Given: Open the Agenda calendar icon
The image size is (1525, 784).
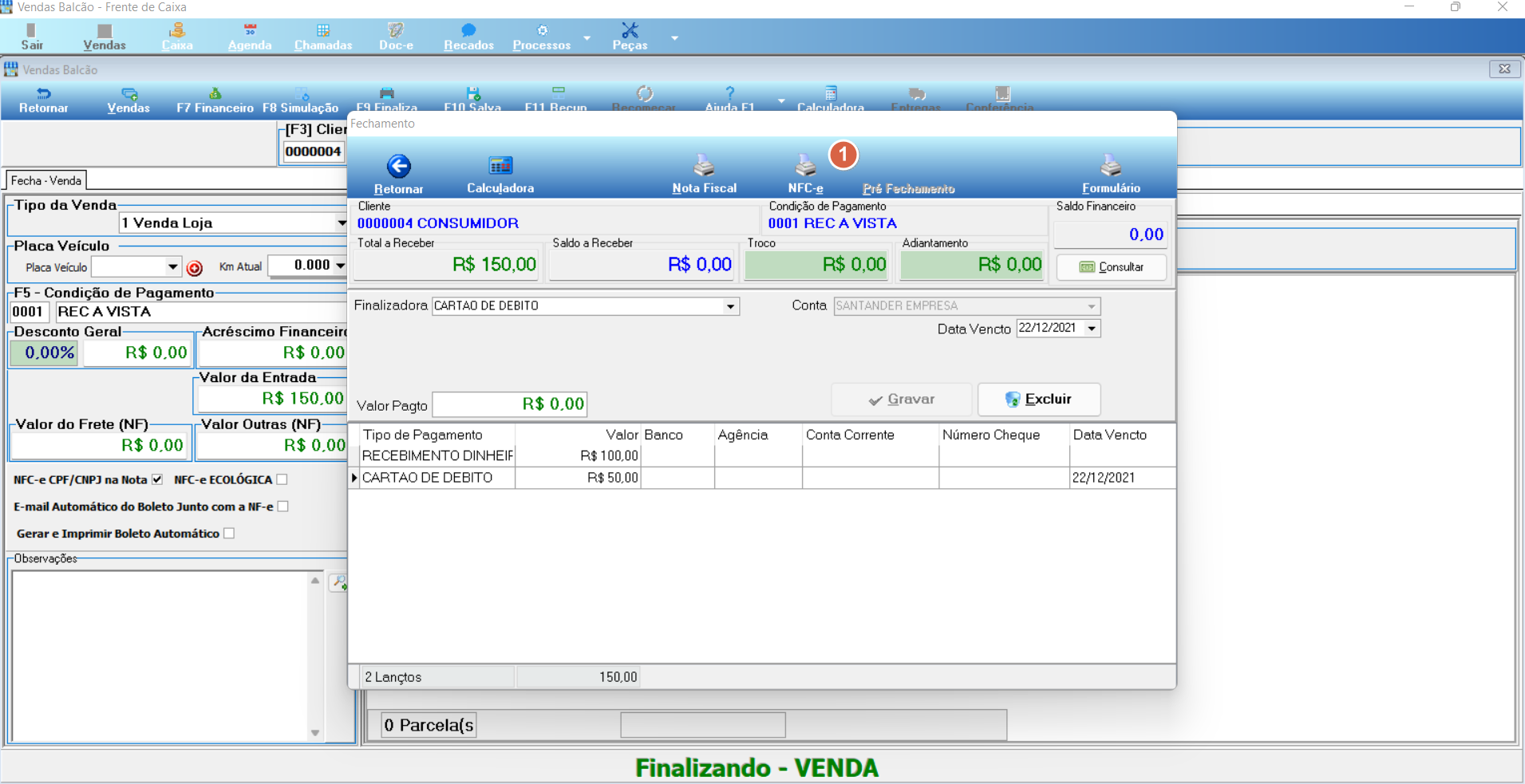Looking at the screenshot, I should click(x=250, y=37).
